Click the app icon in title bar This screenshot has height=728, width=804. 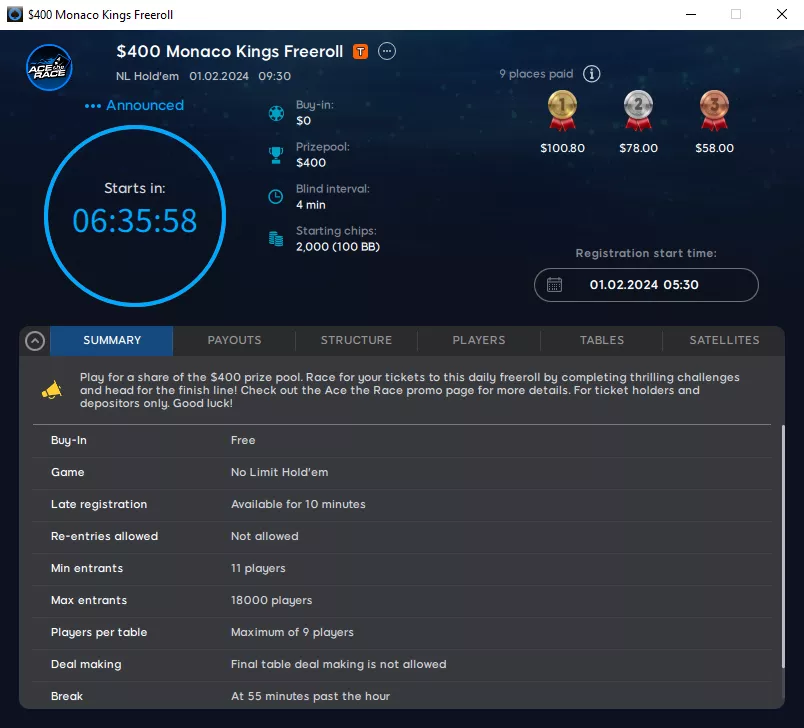14,14
